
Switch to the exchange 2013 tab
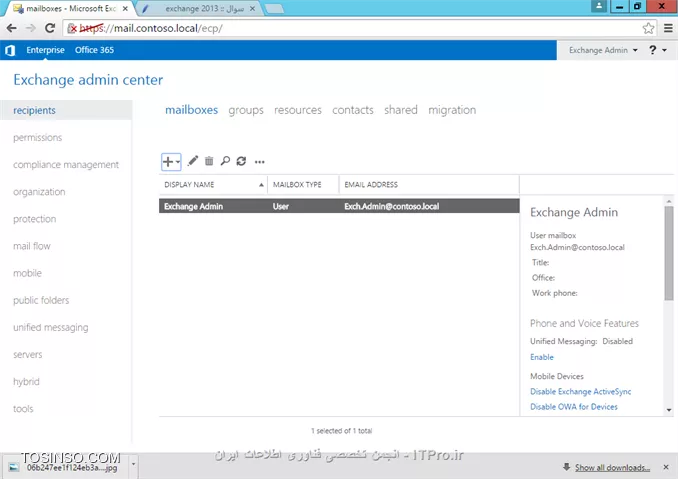[199, 9]
